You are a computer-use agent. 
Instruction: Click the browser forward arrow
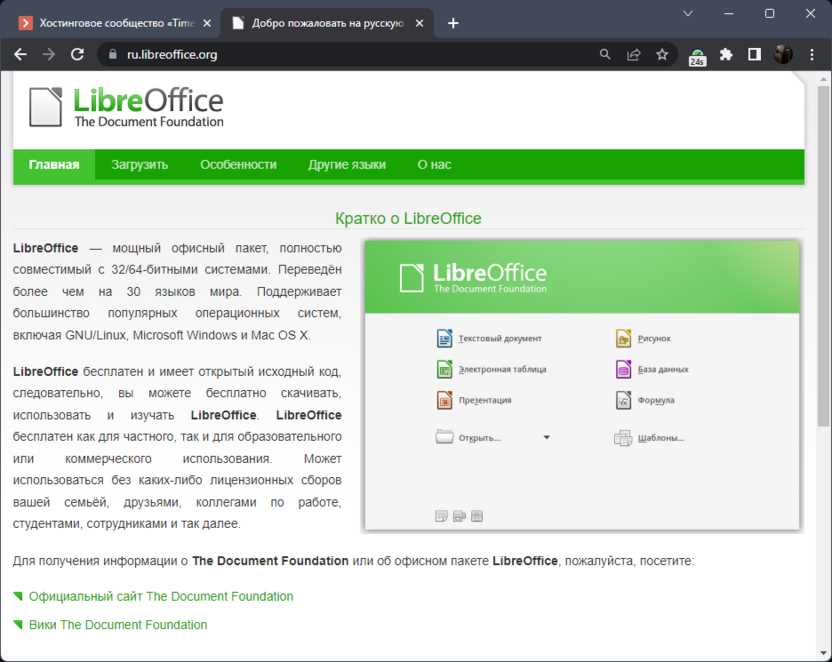(49, 54)
